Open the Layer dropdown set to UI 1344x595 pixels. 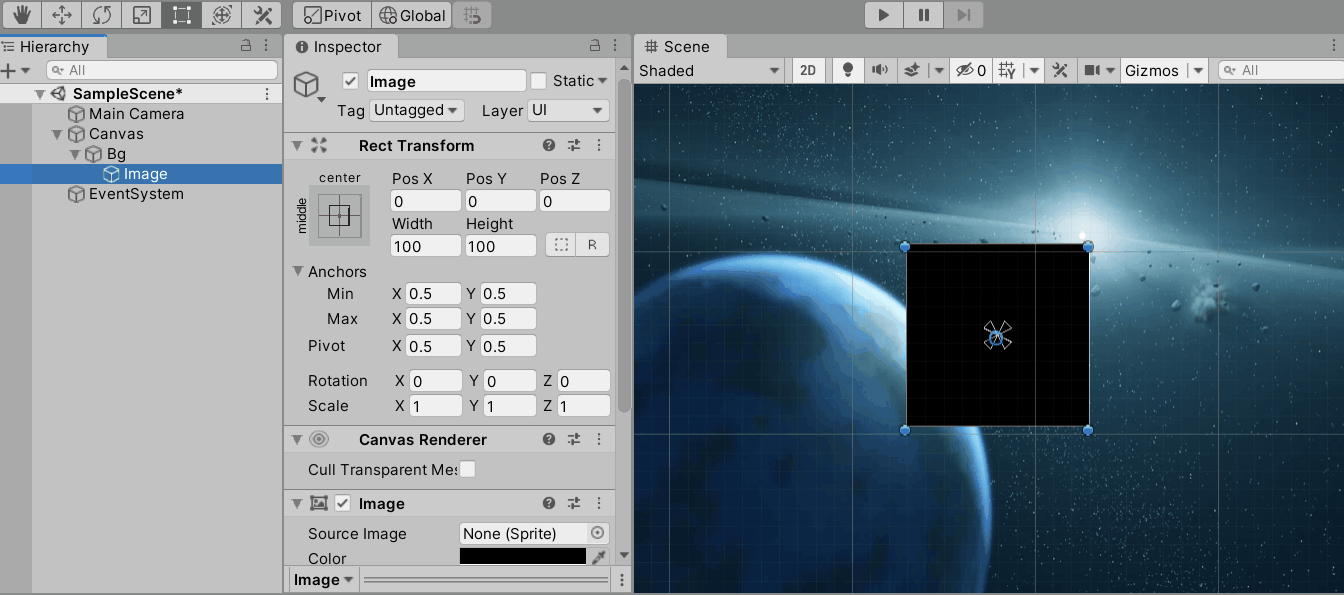(568, 110)
